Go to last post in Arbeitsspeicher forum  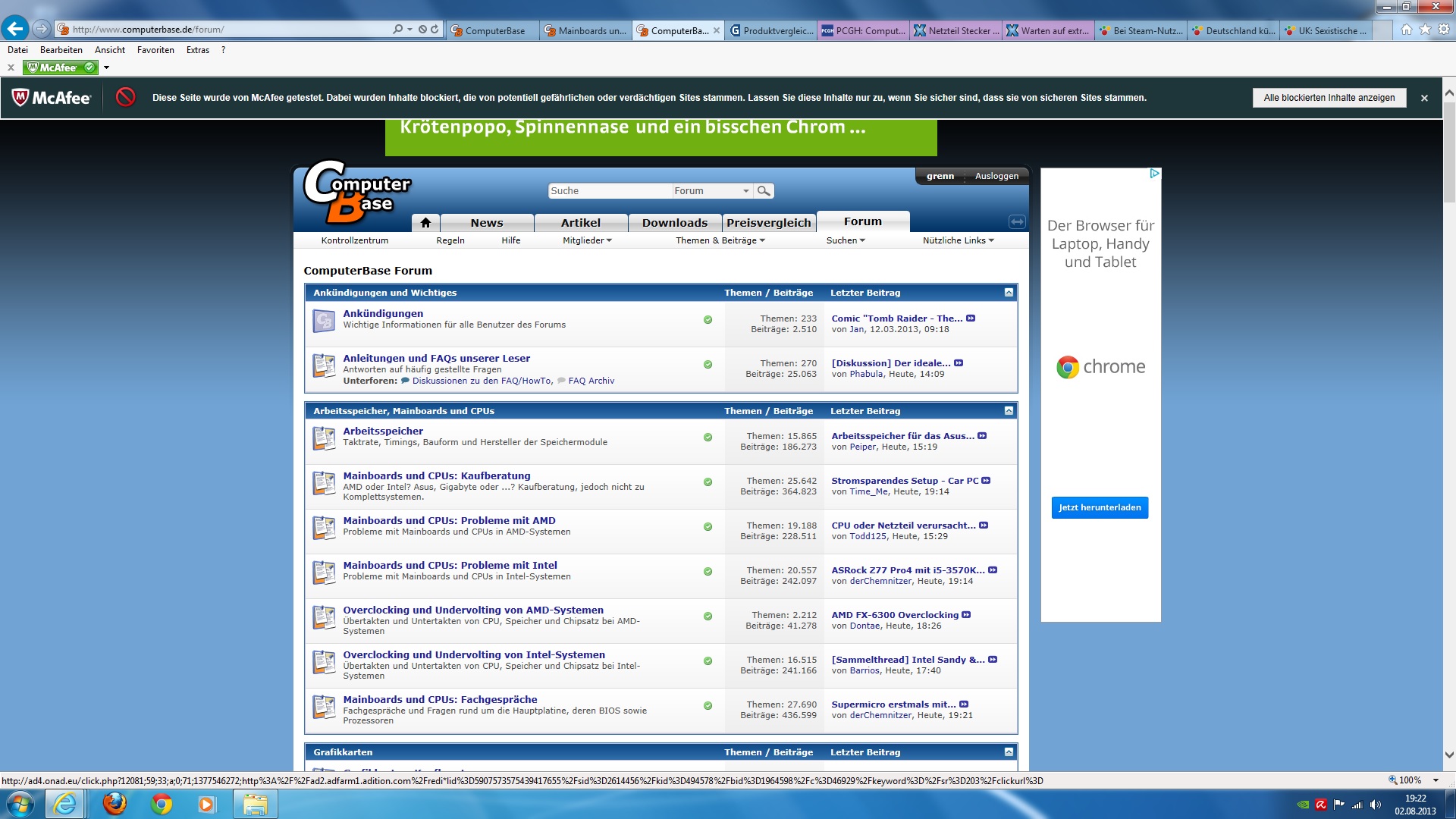pos(982,436)
